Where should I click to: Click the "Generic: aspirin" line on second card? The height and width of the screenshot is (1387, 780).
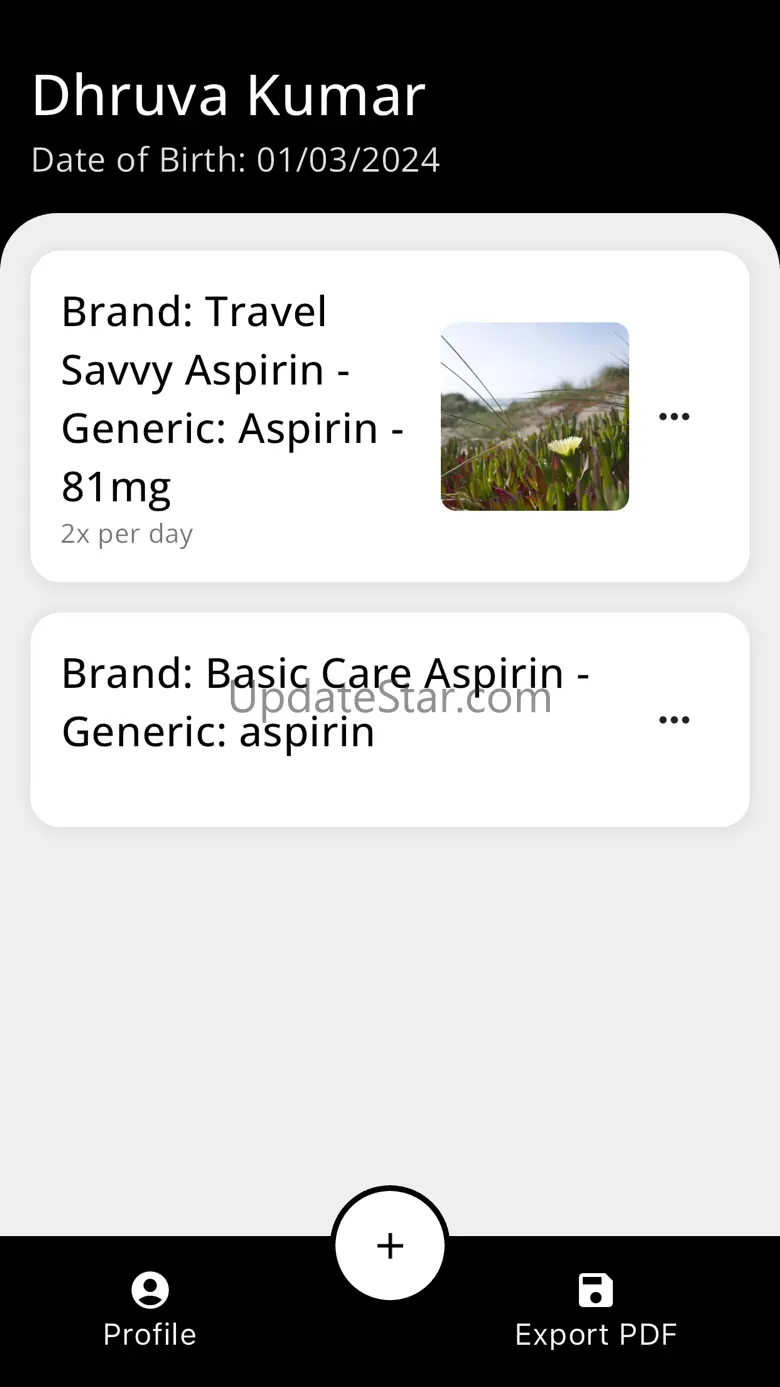[x=218, y=732]
